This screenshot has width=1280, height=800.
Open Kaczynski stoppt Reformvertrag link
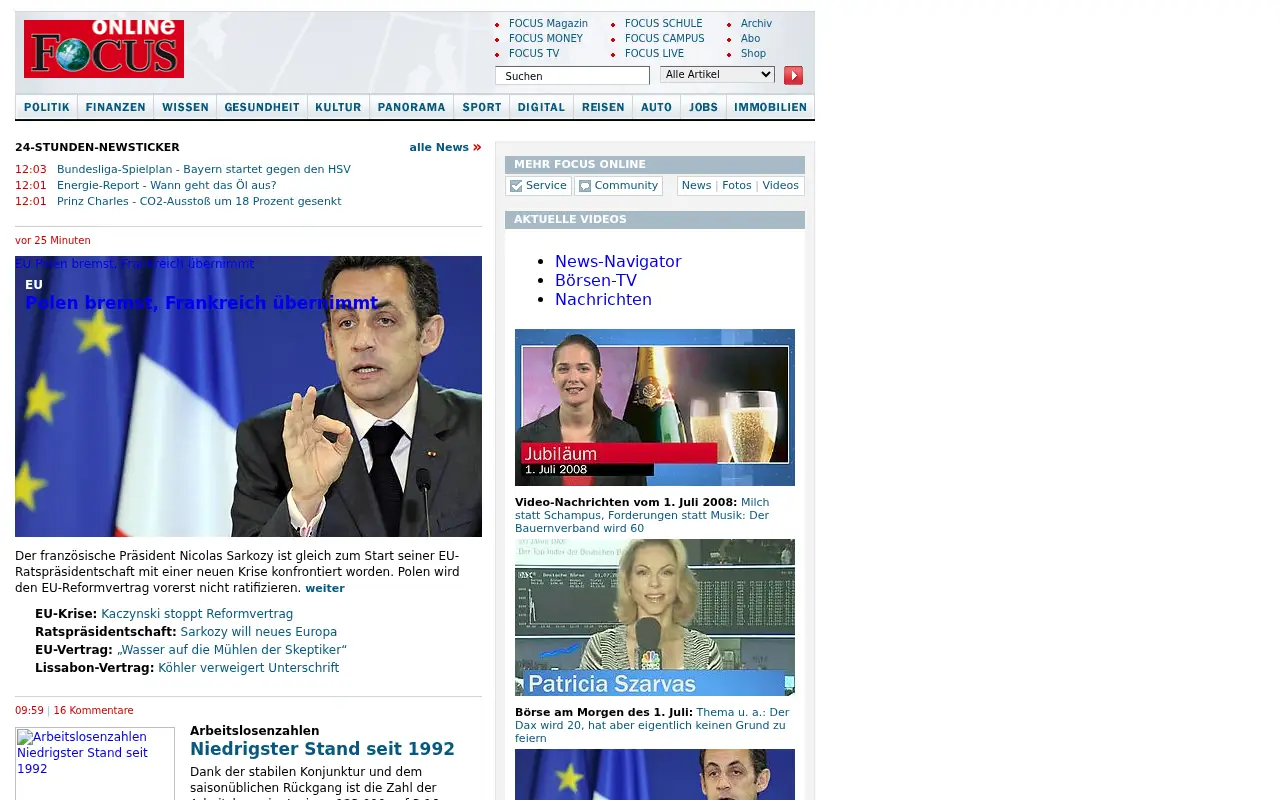point(197,614)
